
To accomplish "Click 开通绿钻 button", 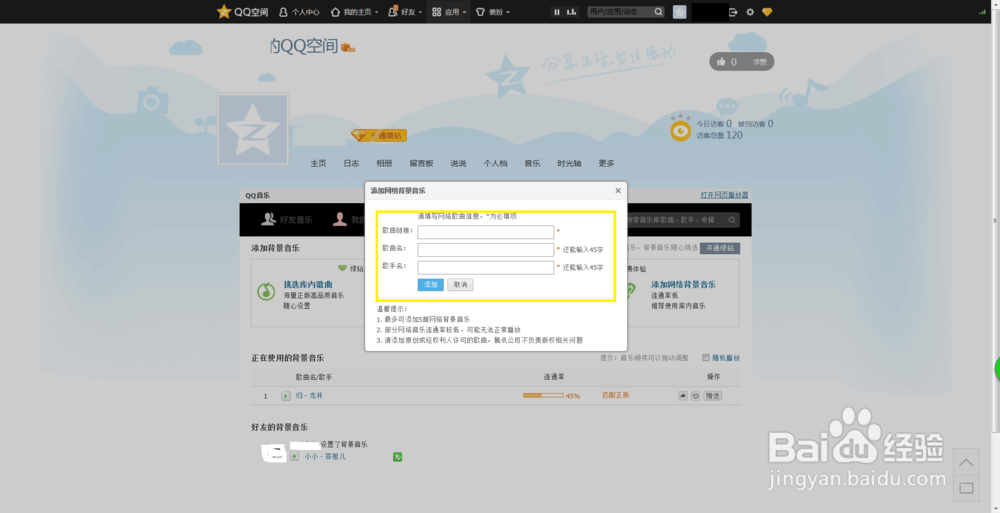I will coord(719,248).
